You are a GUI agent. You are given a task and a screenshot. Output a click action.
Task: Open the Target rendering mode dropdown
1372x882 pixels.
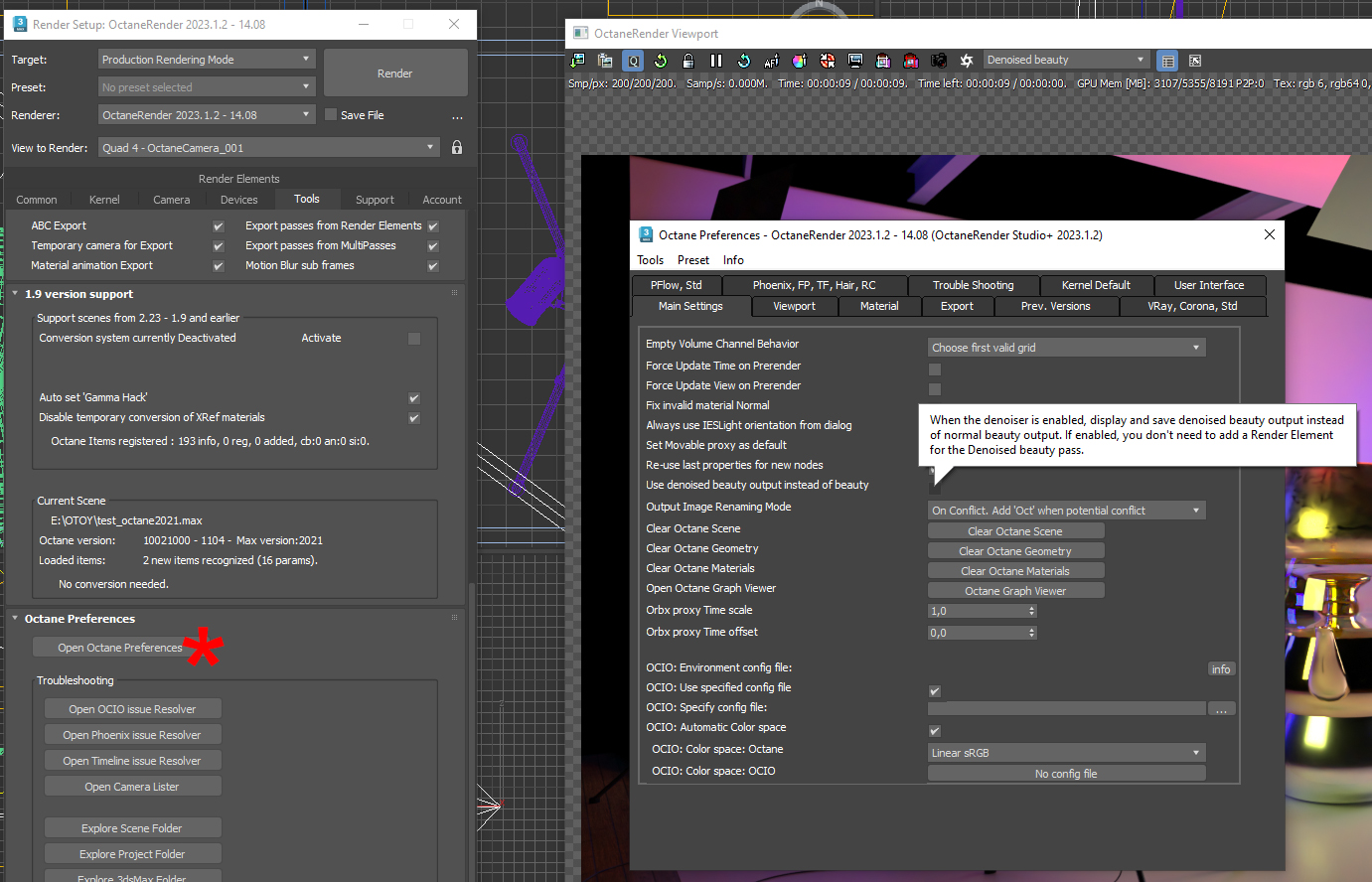pos(207,60)
